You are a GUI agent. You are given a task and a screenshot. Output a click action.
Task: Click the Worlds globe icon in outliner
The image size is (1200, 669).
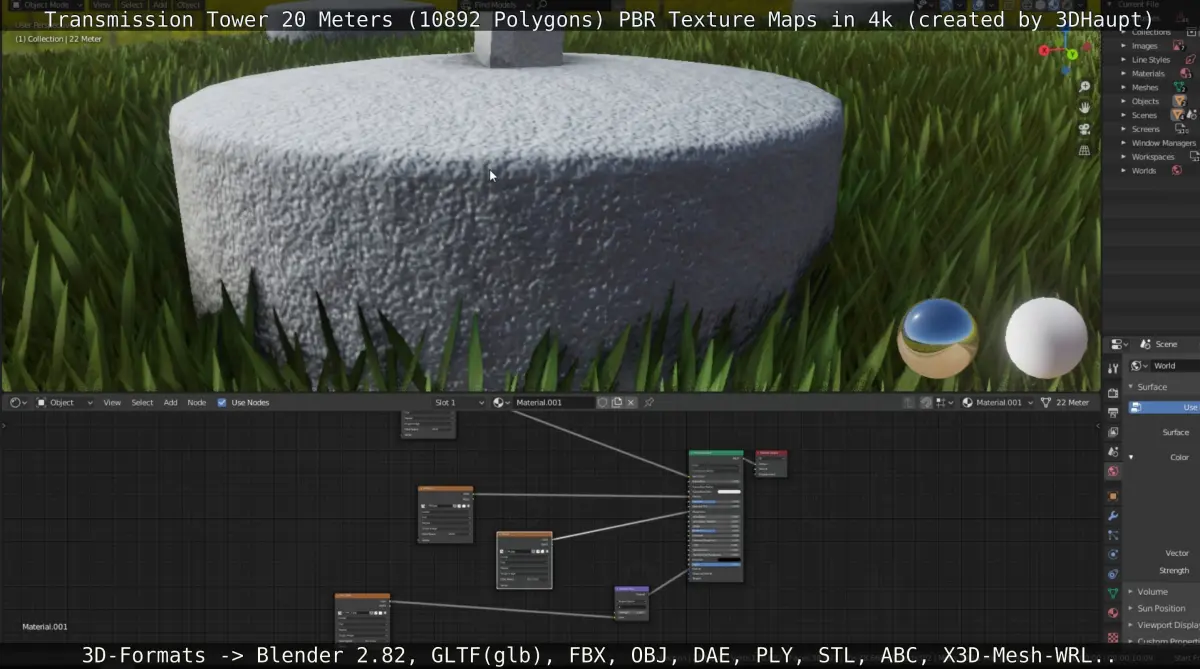point(1176,170)
